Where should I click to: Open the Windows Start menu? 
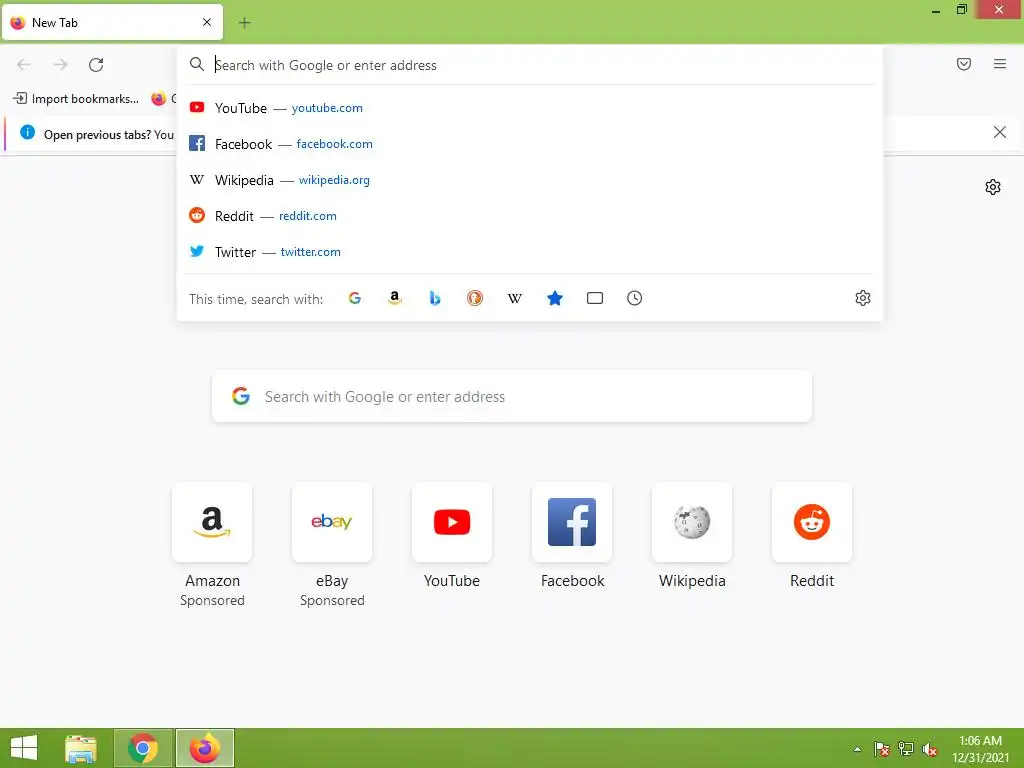pos(24,748)
